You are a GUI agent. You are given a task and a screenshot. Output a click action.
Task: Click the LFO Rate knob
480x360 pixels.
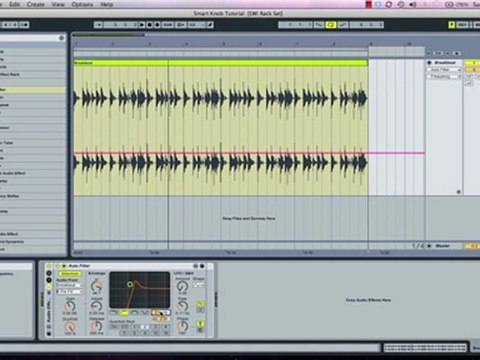tap(182, 305)
